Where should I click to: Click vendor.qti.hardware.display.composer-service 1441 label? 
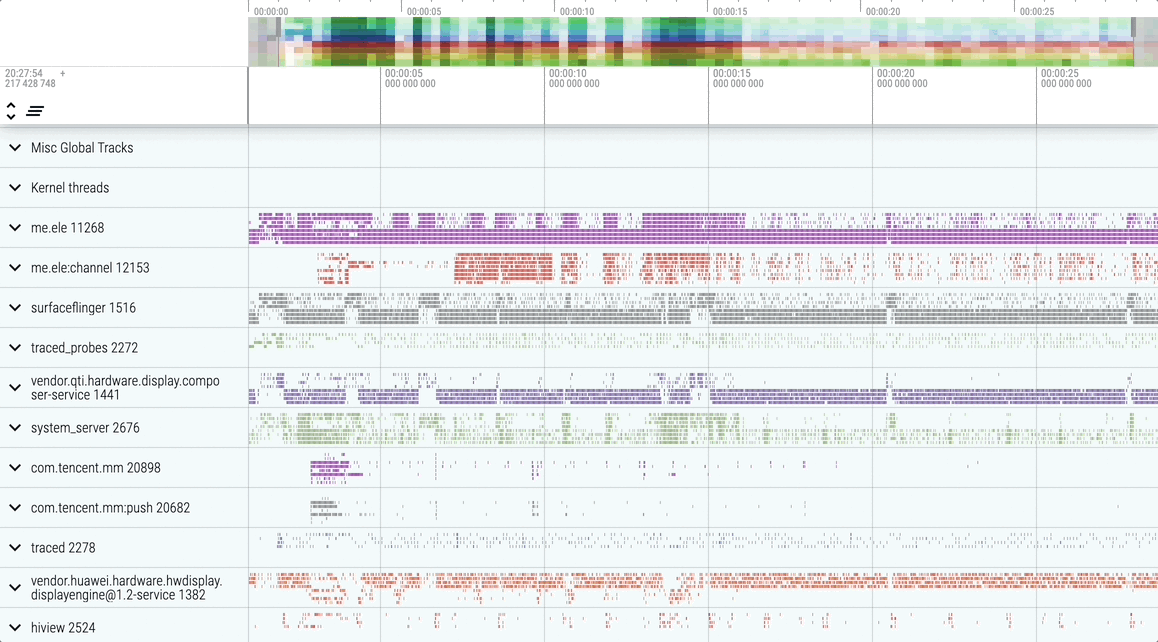(x=124, y=388)
